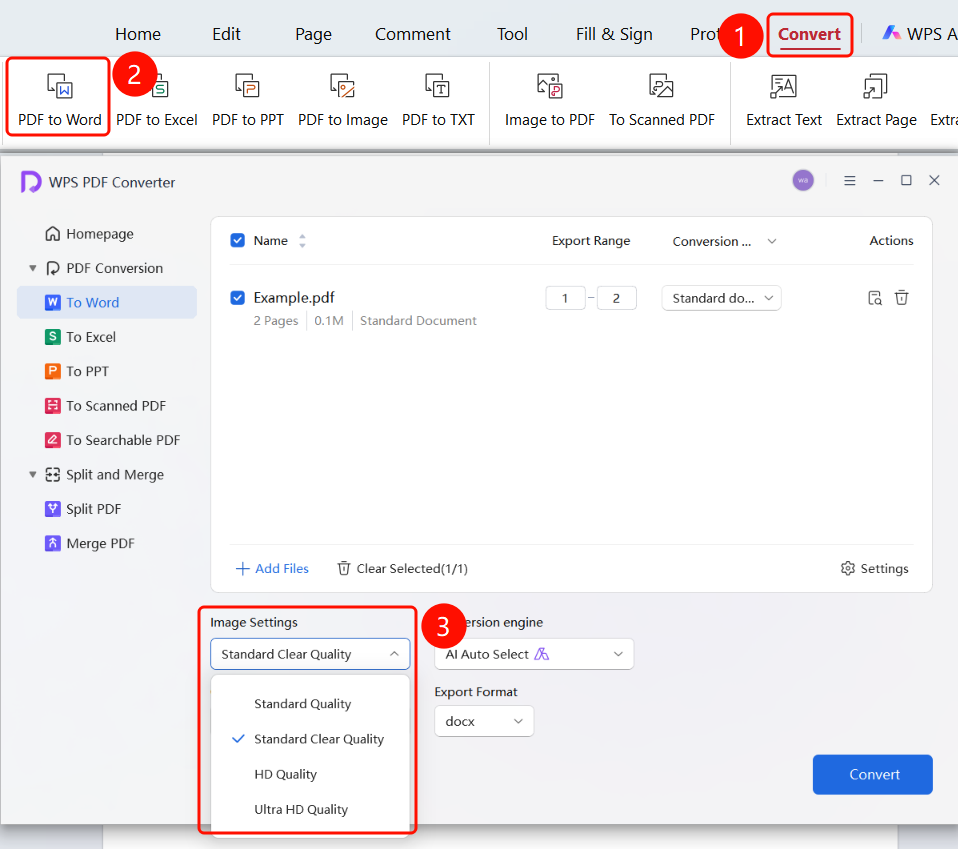958x849 pixels.
Task: Switch to the To Excel conversion
Action: [x=80, y=337]
